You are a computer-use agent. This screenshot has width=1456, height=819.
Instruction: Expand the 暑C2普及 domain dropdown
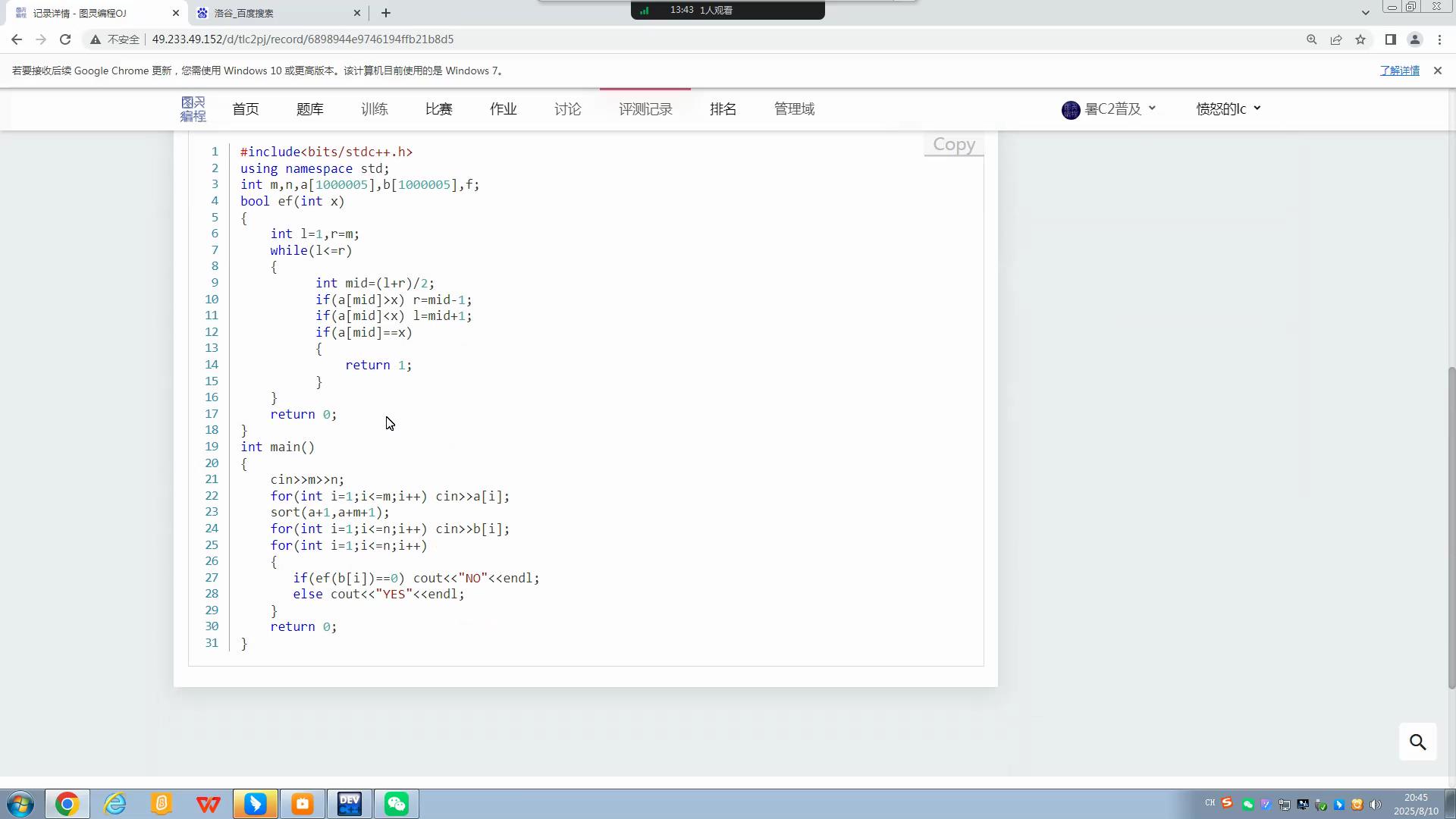pyautogui.click(x=1109, y=109)
